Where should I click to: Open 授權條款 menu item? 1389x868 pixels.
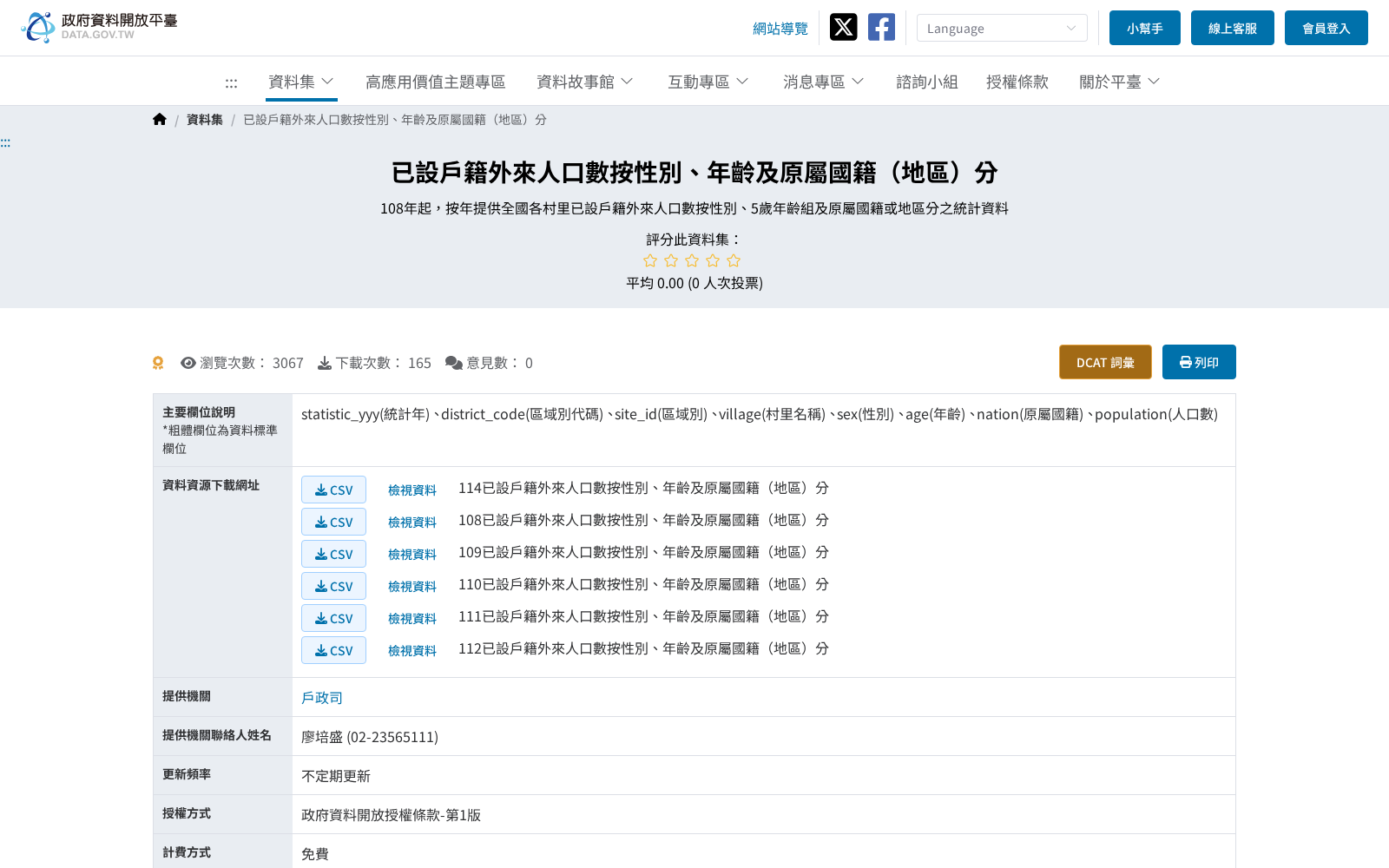point(1017,82)
